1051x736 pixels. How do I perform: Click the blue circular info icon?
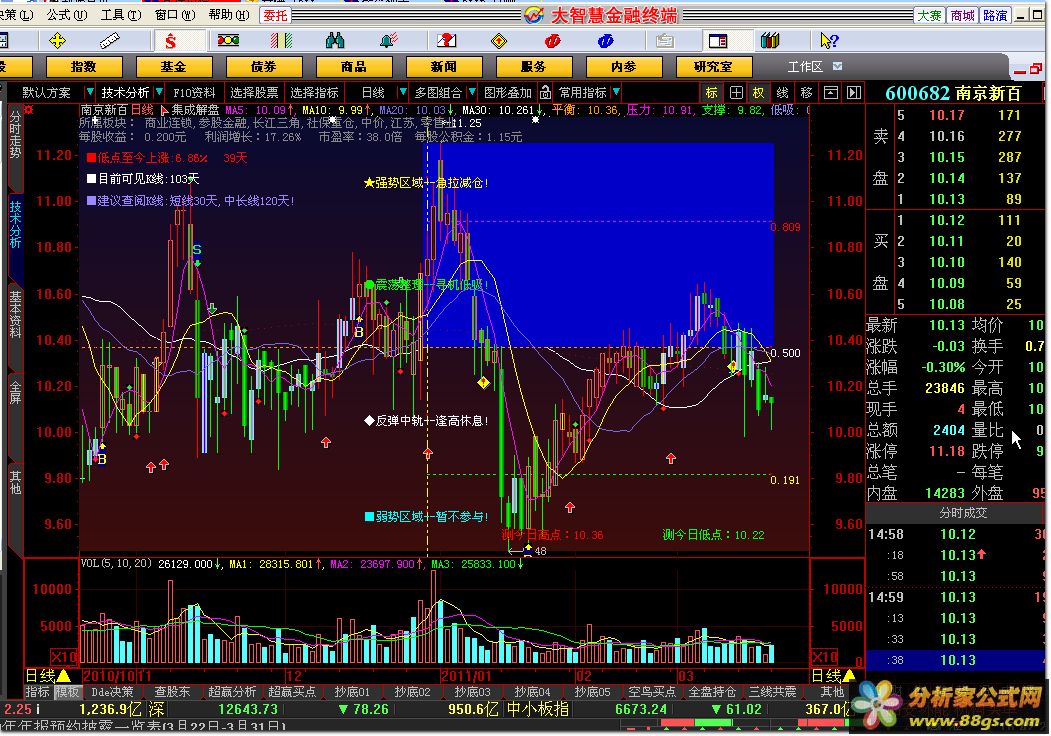605,41
